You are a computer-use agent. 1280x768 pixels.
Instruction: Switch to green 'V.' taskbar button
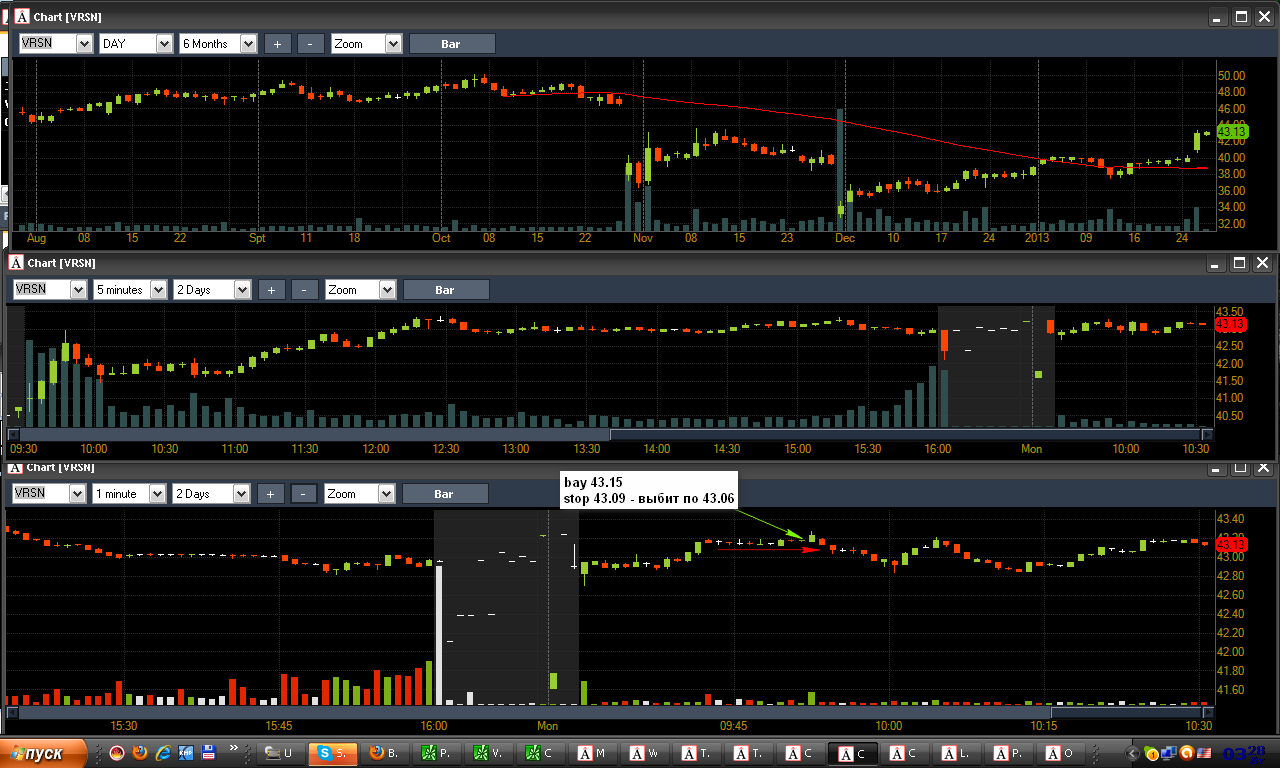point(488,753)
